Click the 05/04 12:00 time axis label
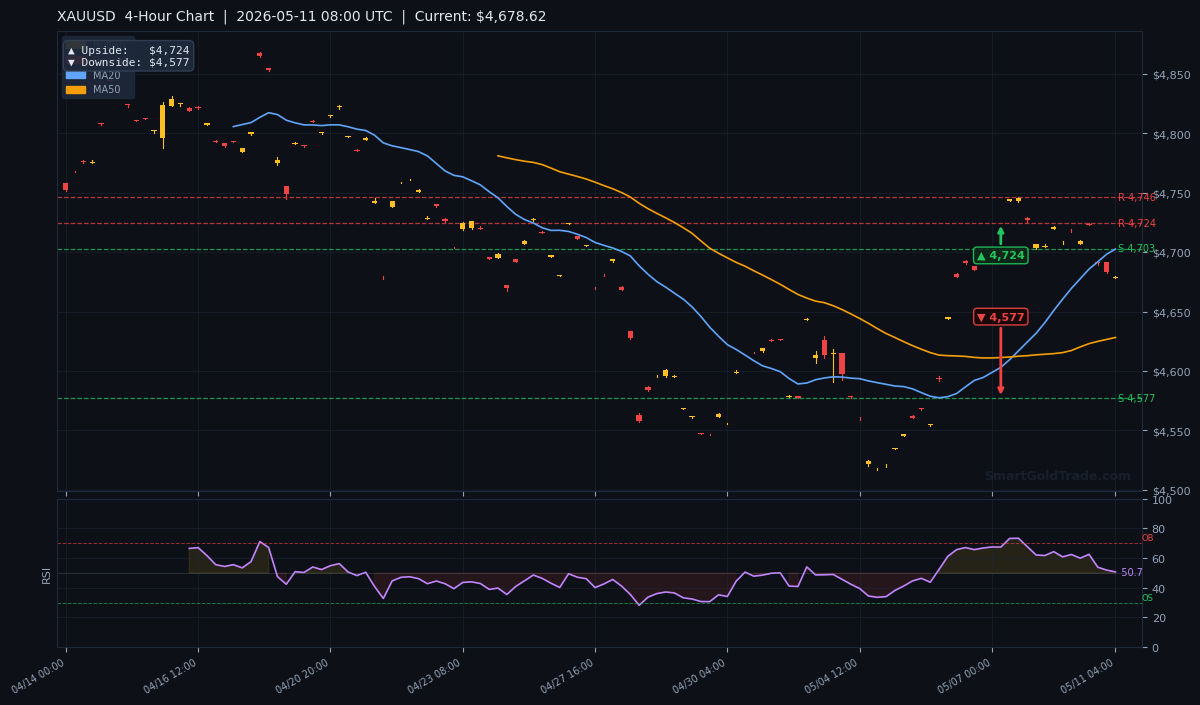 (x=832, y=676)
